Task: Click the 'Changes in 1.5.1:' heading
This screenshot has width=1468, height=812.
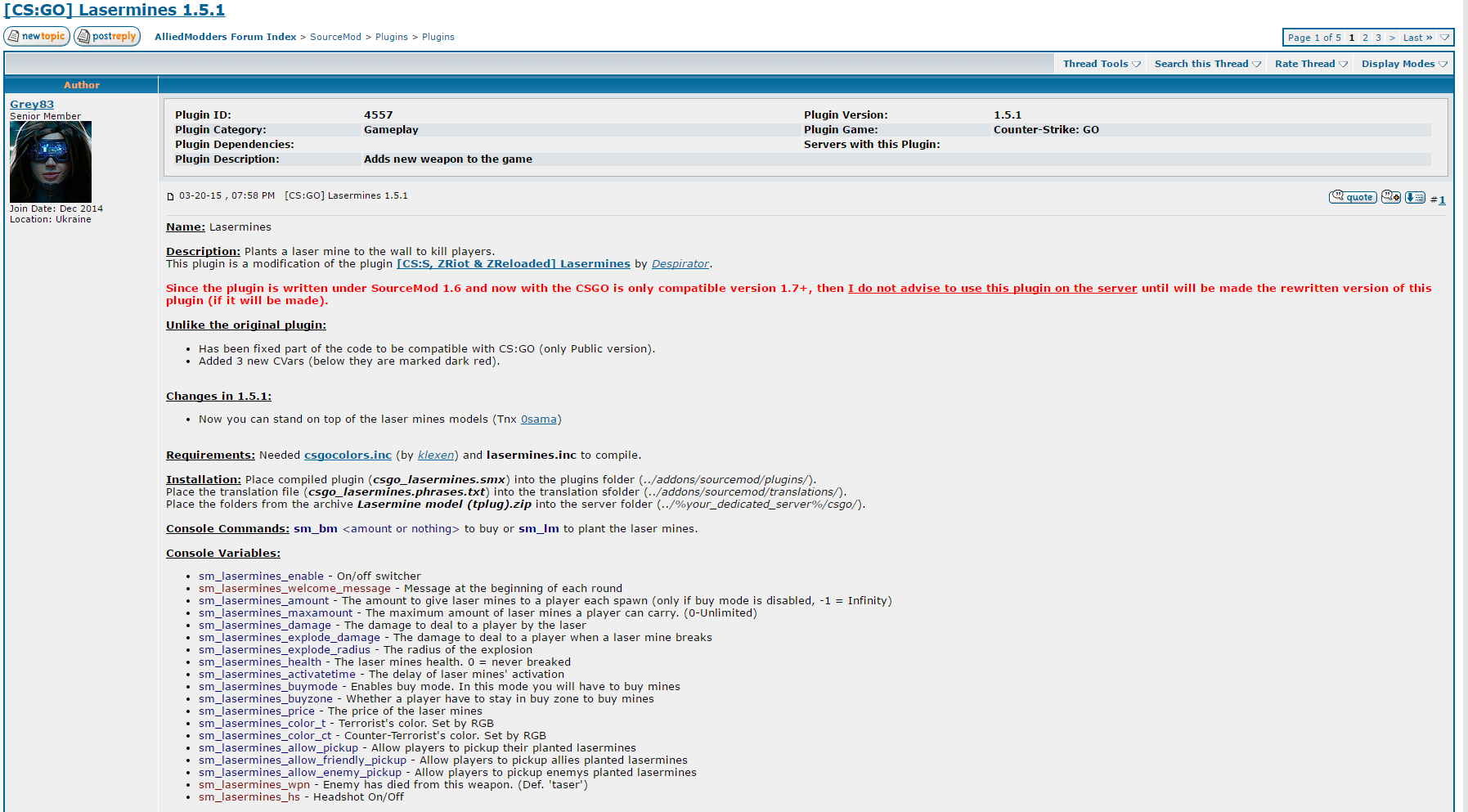Action: [x=218, y=396]
